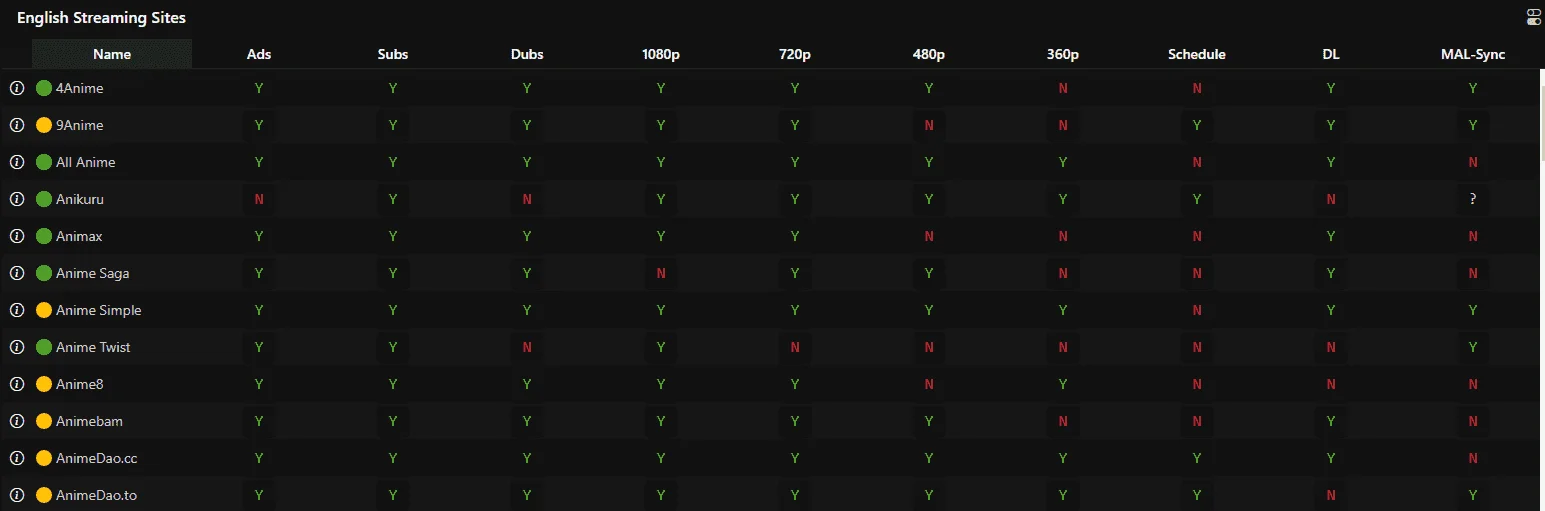Screen dimensions: 1545x511
Task: Sort by the Schedule column header
Action: click(1197, 54)
